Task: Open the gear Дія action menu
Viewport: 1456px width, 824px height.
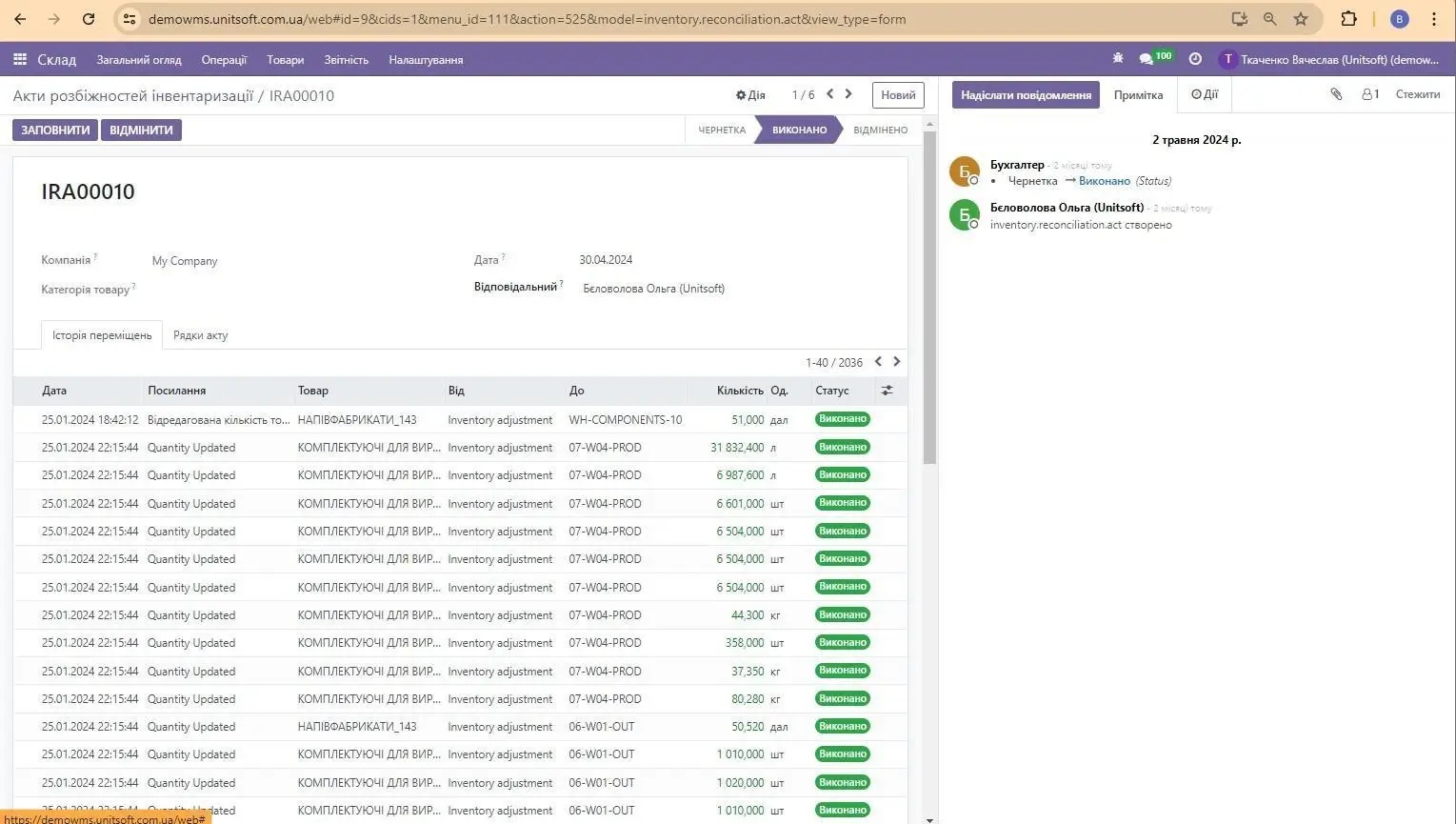Action: pos(750,94)
